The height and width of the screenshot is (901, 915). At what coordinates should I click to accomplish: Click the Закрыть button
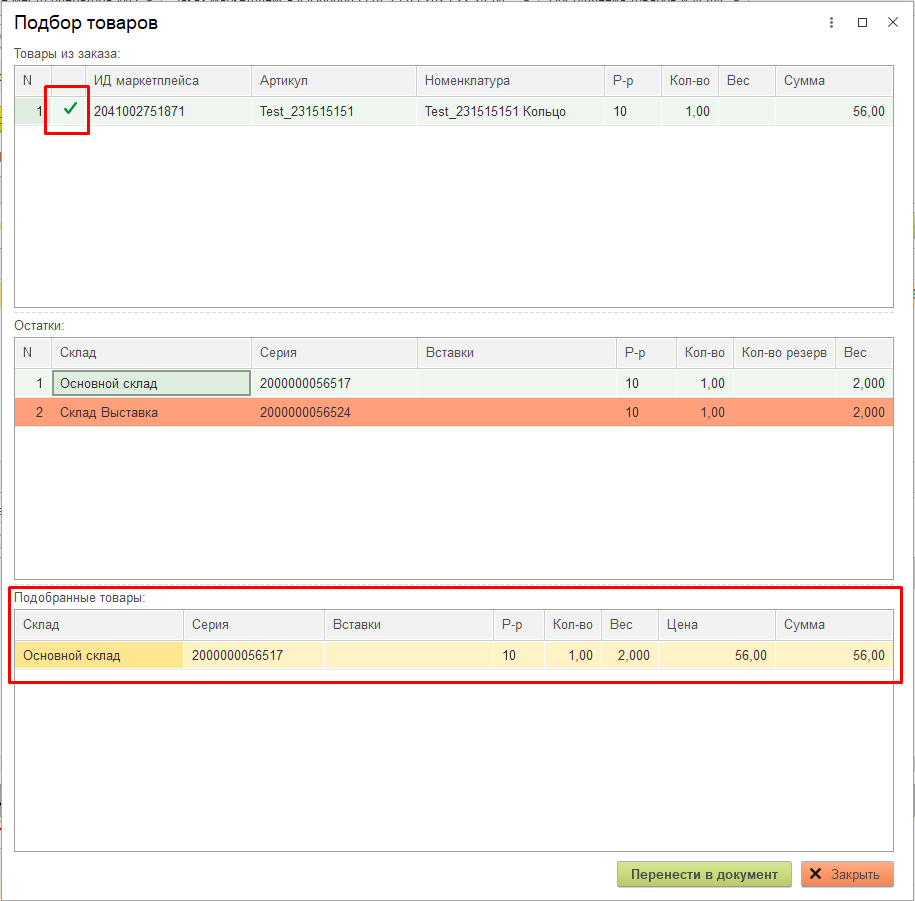pos(847,874)
